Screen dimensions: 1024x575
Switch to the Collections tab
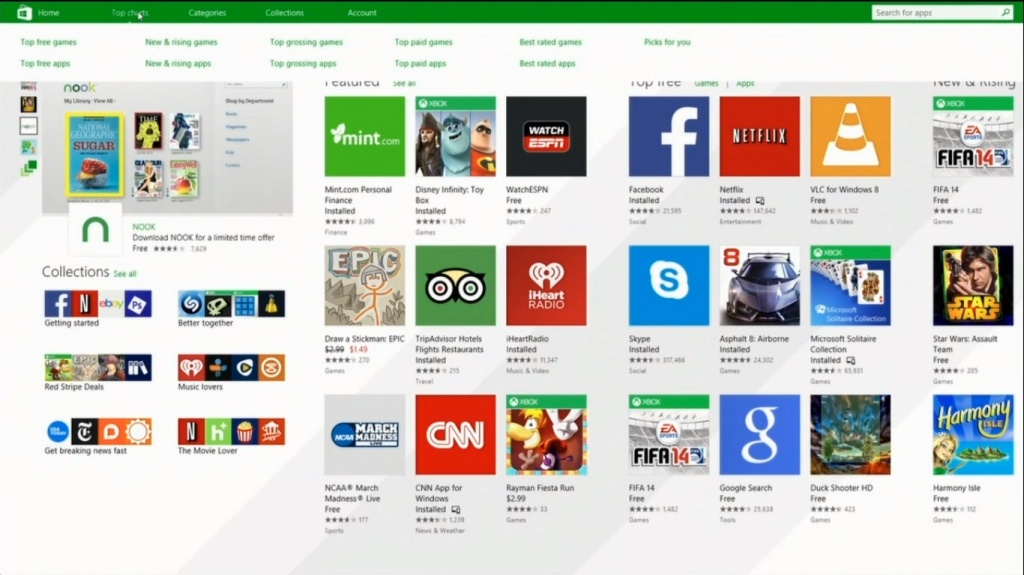coord(284,12)
